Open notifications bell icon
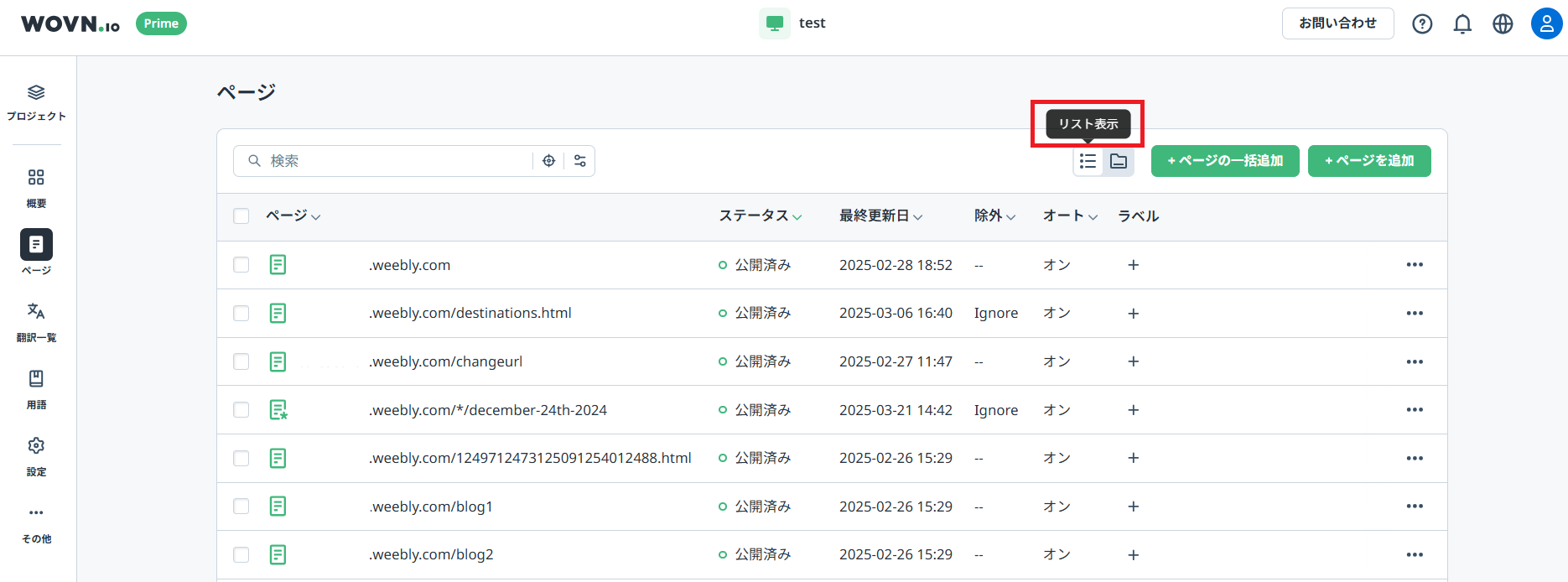This screenshot has width=1568, height=582. (x=1462, y=23)
